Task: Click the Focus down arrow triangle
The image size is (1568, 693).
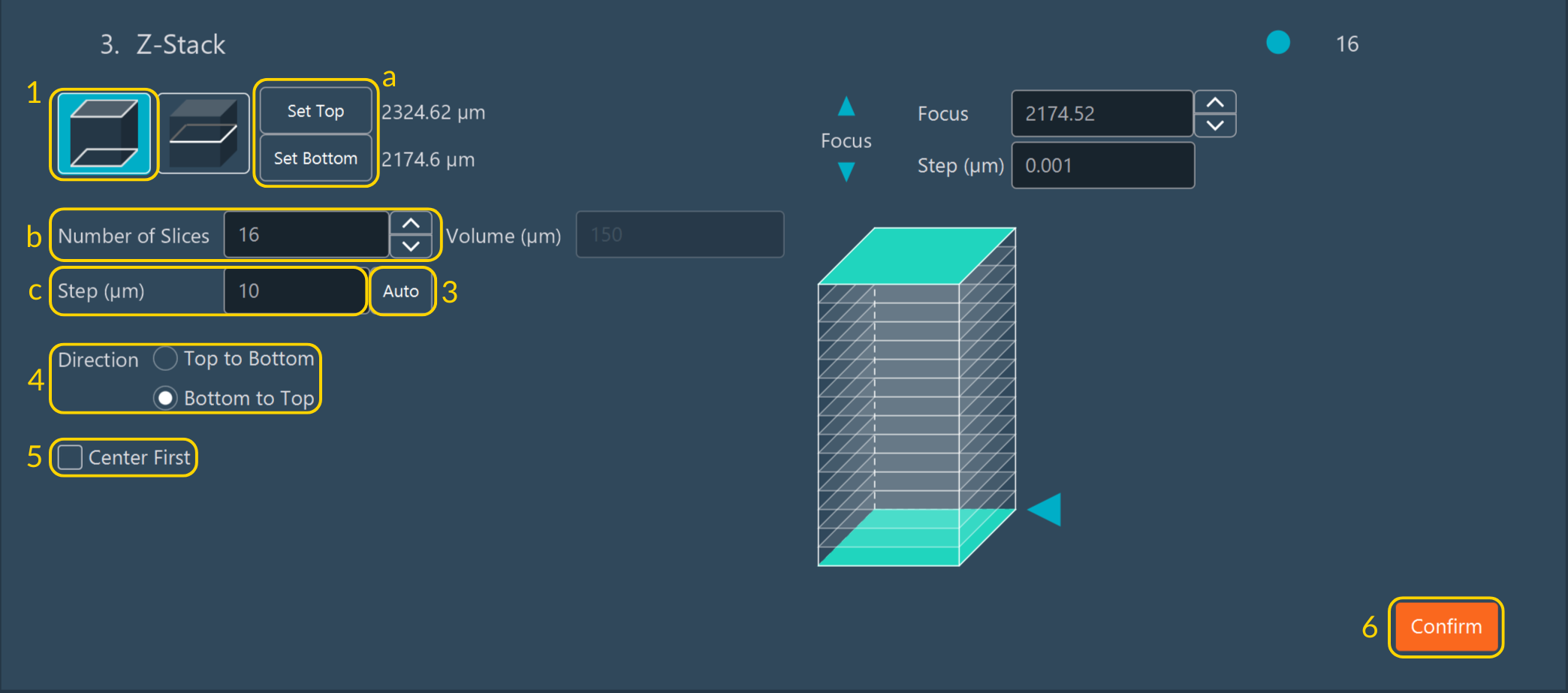Action: point(846,173)
